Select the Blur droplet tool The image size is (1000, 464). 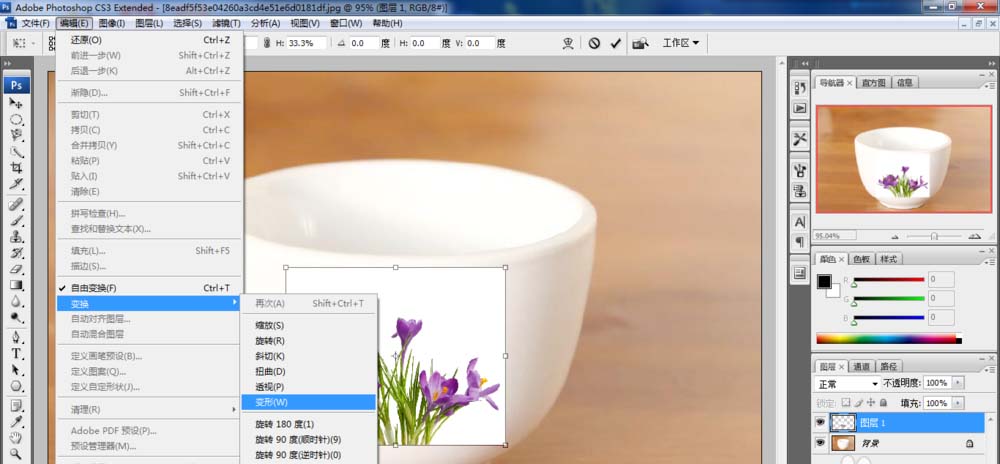pyautogui.click(x=16, y=301)
